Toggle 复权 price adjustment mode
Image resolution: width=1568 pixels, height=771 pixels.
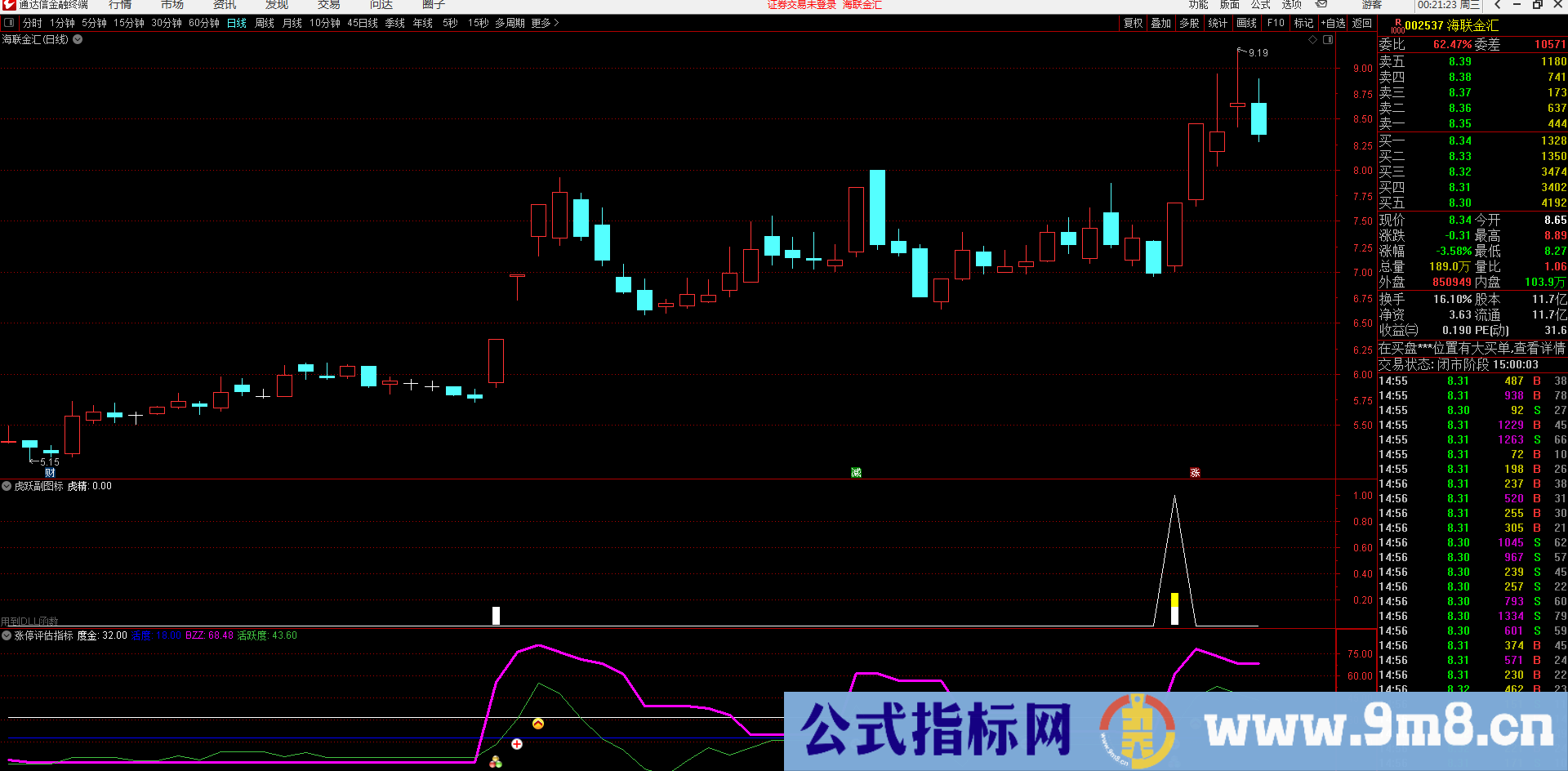1133,23
